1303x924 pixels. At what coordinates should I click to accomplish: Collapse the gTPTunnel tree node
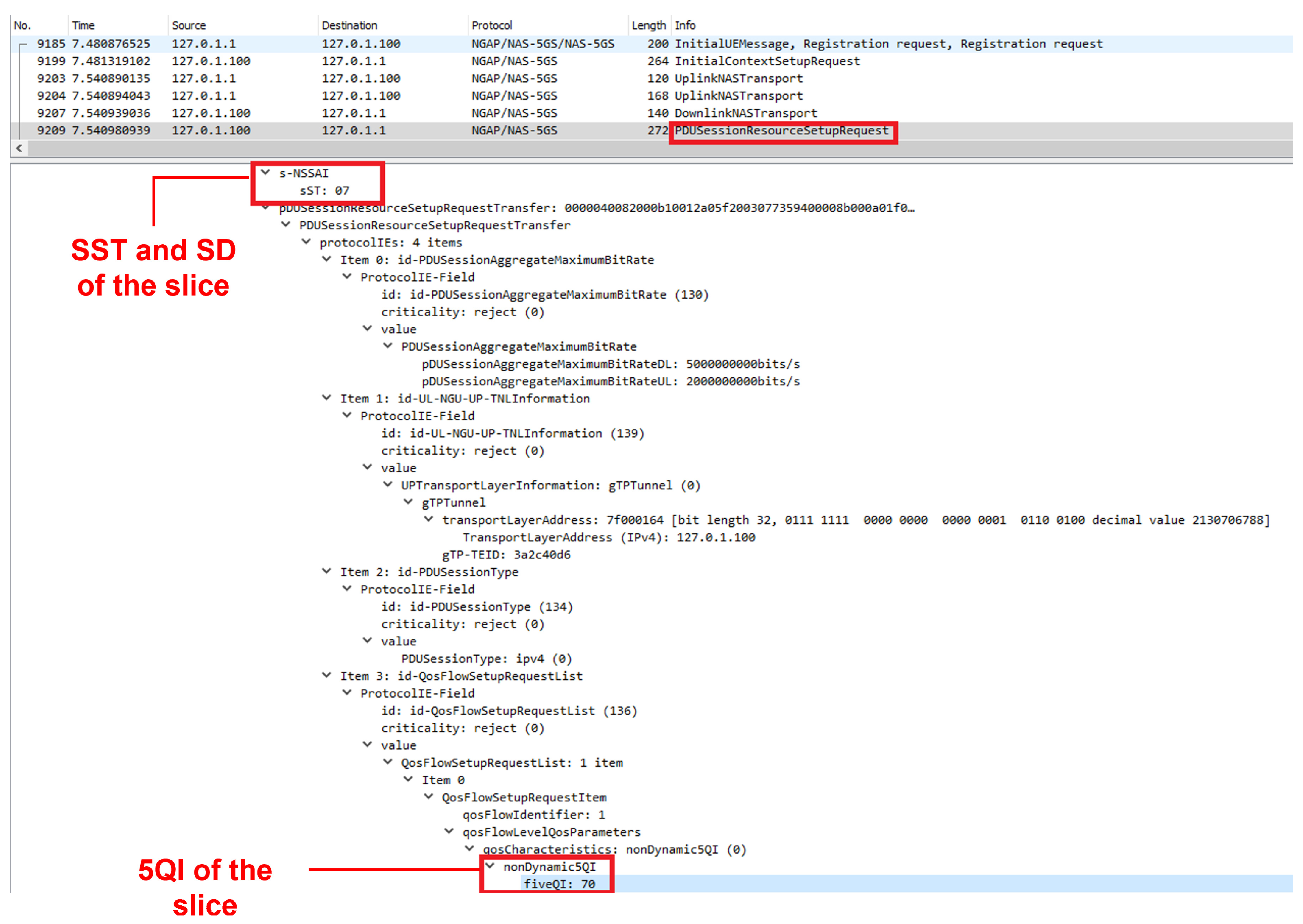pyautogui.click(x=408, y=502)
